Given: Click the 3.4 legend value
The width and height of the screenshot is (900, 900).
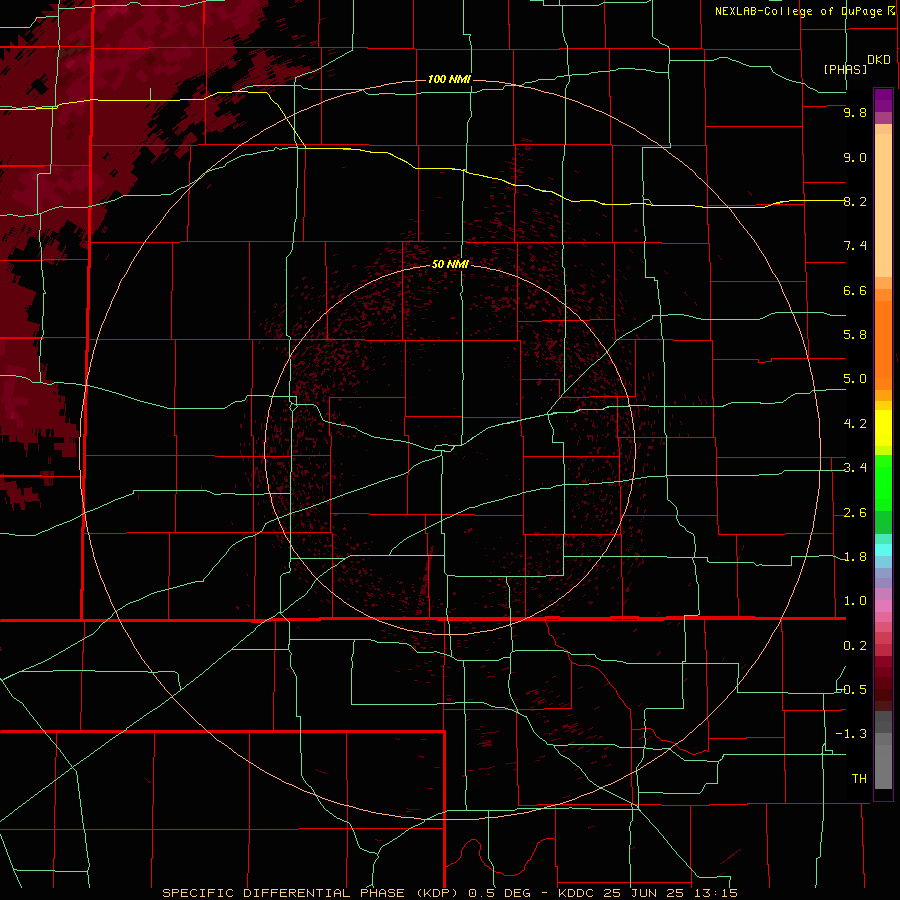Looking at the screenshot, I should pyautogui.click(x=855, y=468).
